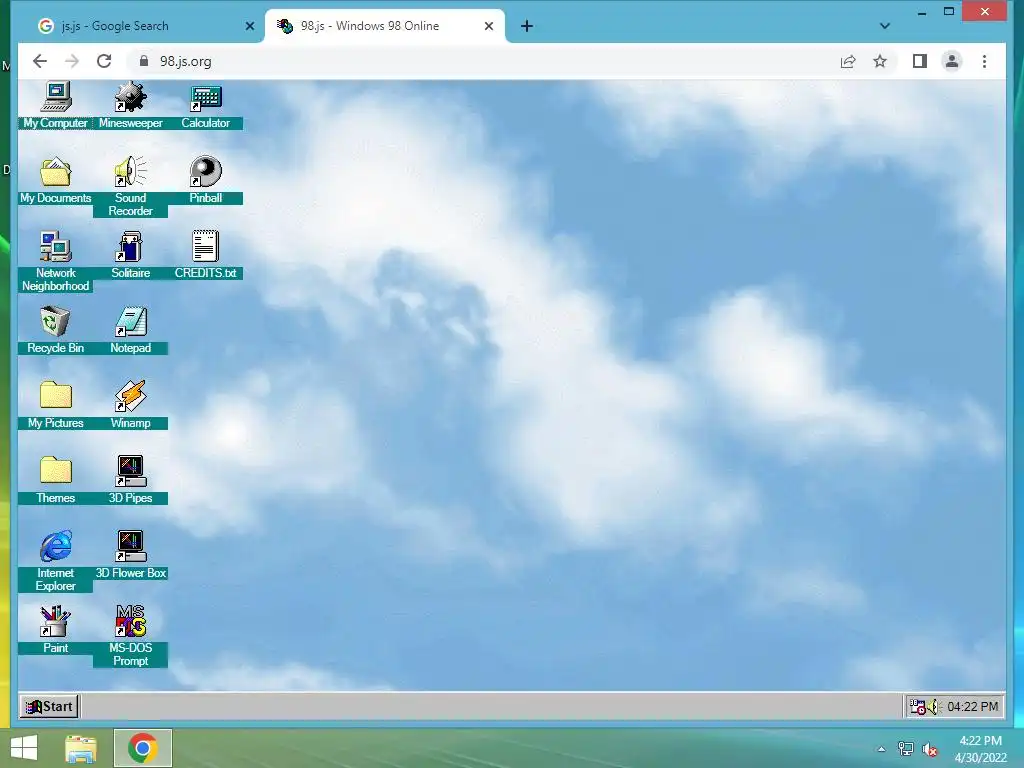
Task: Launch the Minesweeper shortcut
Action: [x=131, y=104]
